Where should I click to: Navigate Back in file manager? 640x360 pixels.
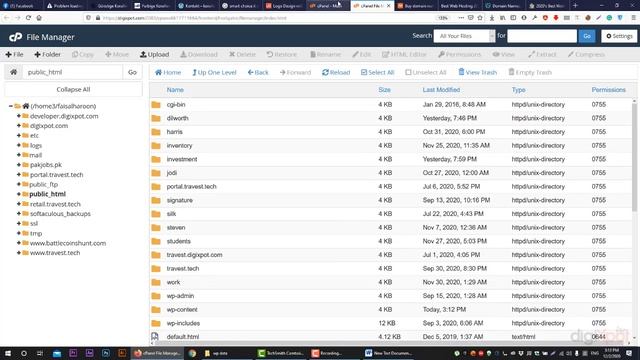click(258, 72)
